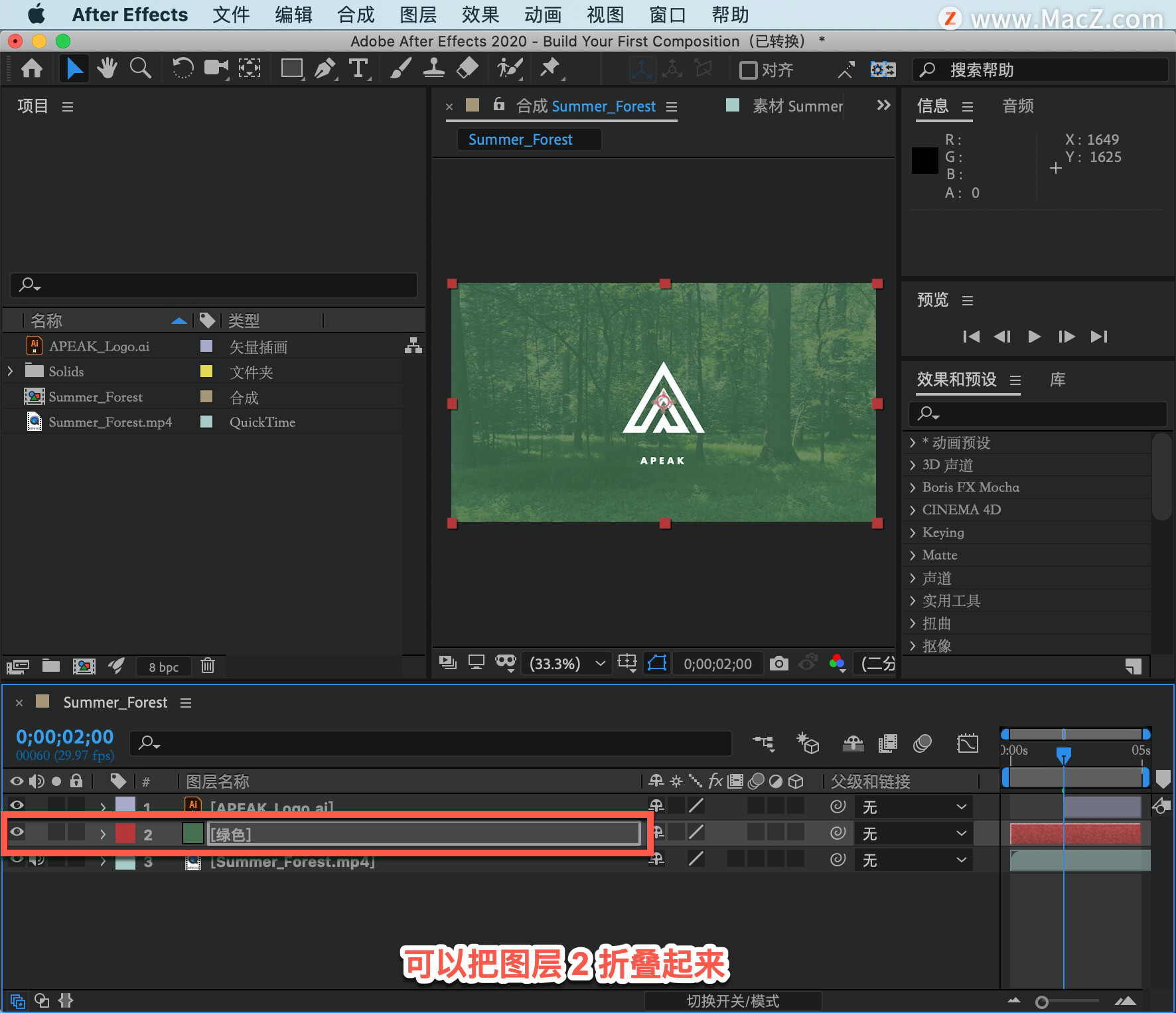
Task: Select the Selection arrow tool
Action: [74, 69]
